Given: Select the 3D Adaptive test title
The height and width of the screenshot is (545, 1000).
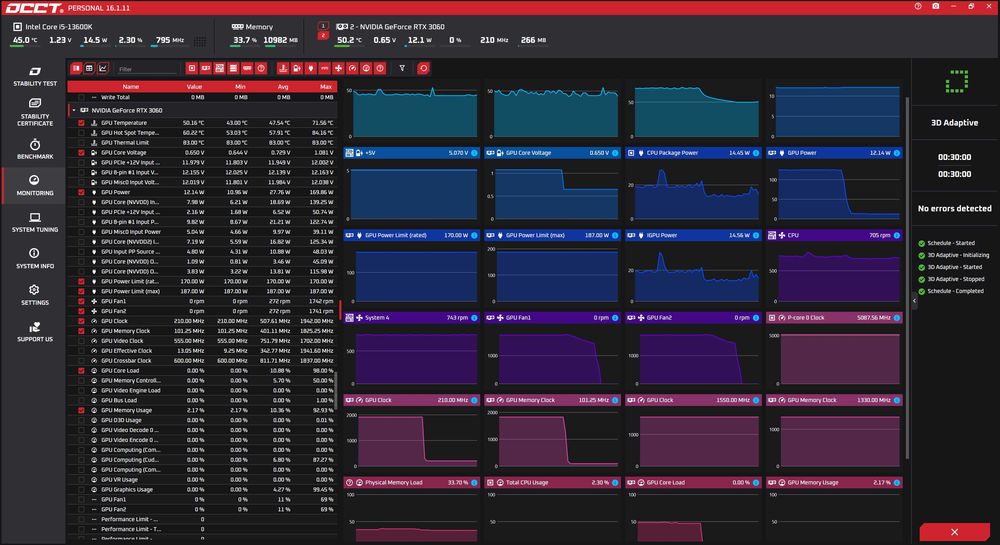Looking at the screenshot, I should coord(954,122).
